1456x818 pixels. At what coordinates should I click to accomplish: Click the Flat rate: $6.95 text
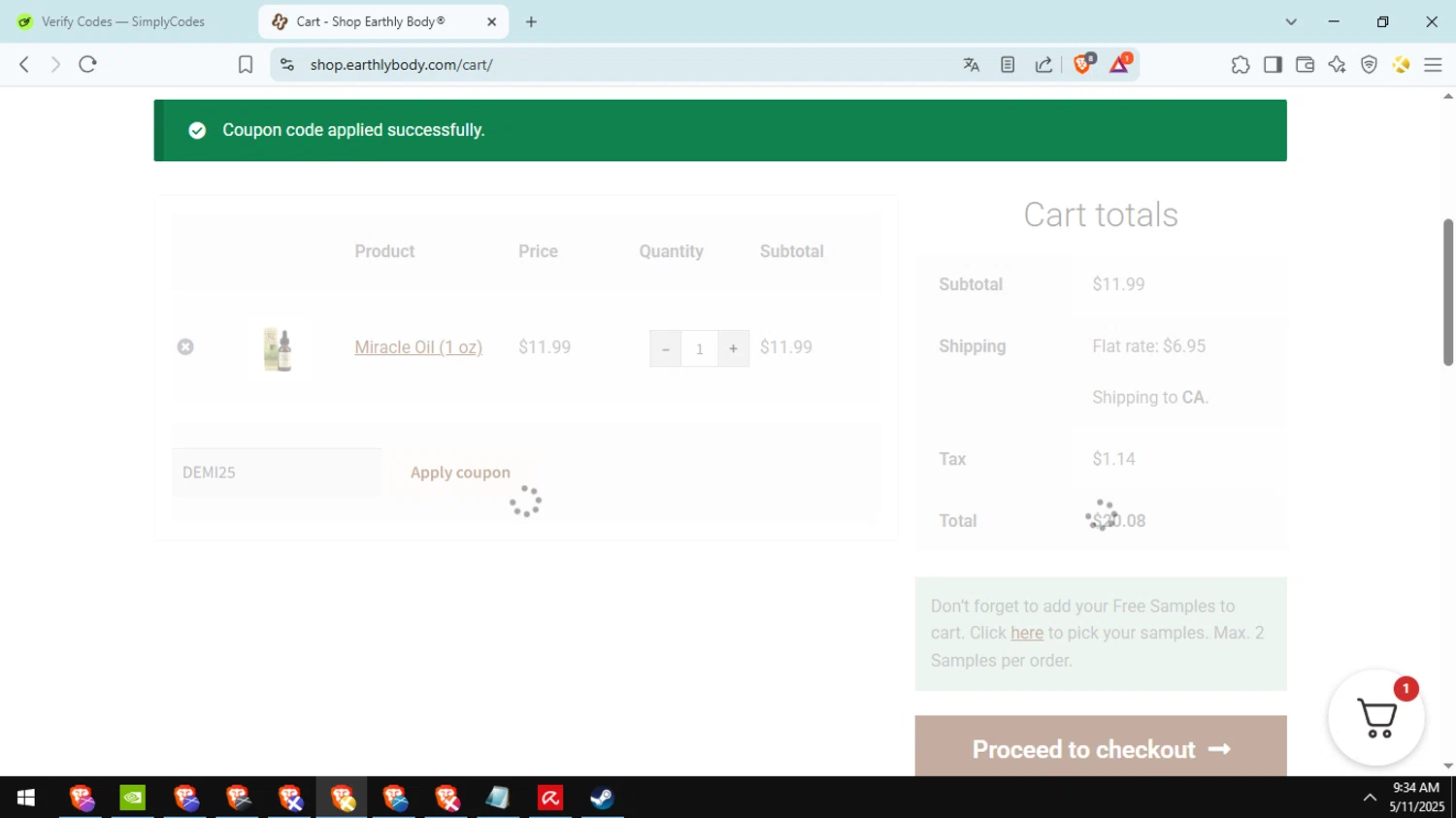[x=1148, y=346]
